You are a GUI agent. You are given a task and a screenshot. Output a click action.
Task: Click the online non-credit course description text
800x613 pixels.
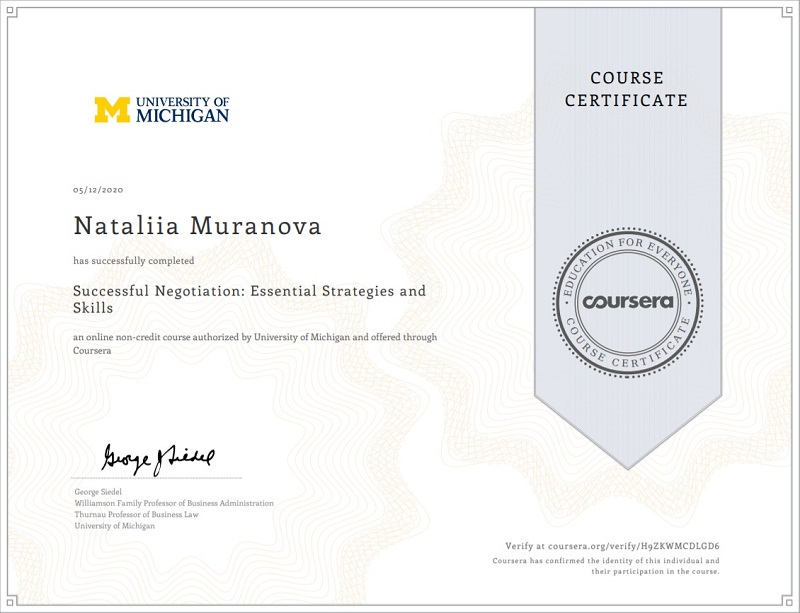[x=255, y=344]
